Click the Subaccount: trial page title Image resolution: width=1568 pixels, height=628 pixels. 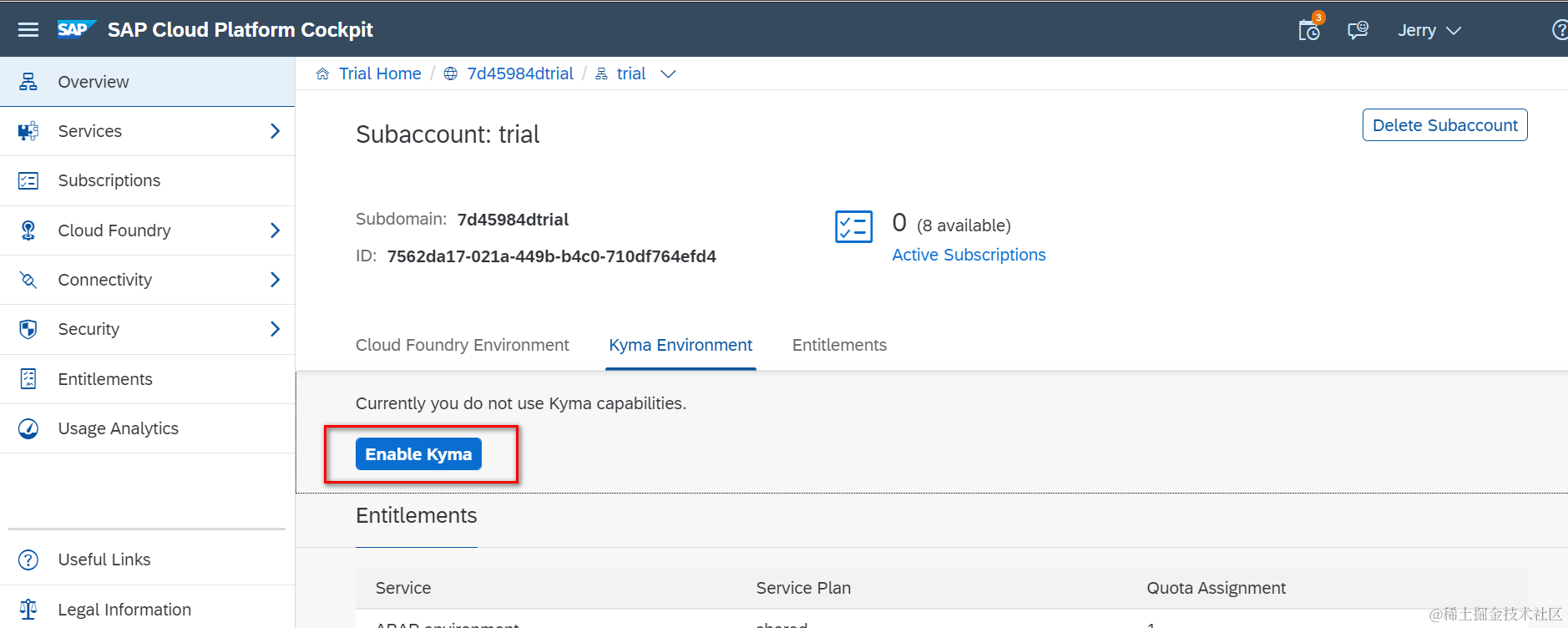point(448,134)
